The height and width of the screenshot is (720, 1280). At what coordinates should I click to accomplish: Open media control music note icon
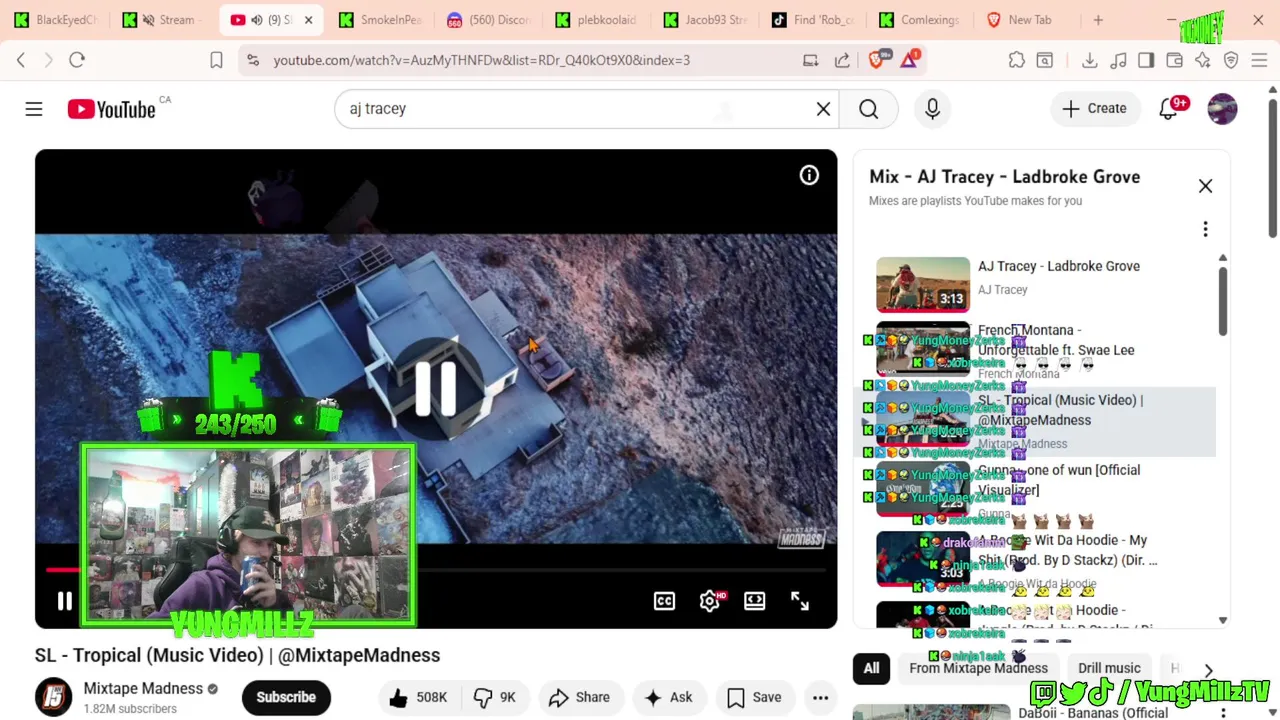(x=1118, y=60)
